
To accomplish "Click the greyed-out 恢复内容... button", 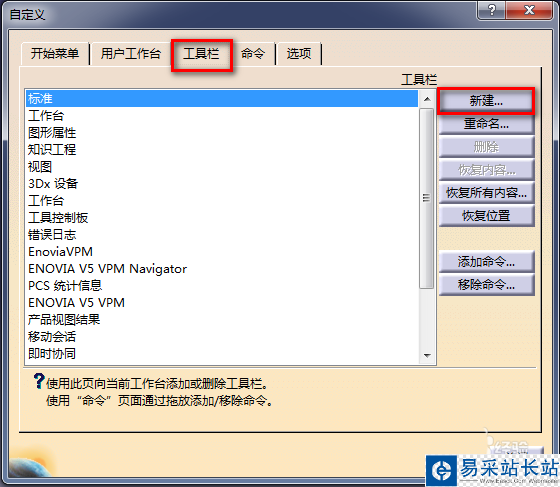I will [486, 170].
